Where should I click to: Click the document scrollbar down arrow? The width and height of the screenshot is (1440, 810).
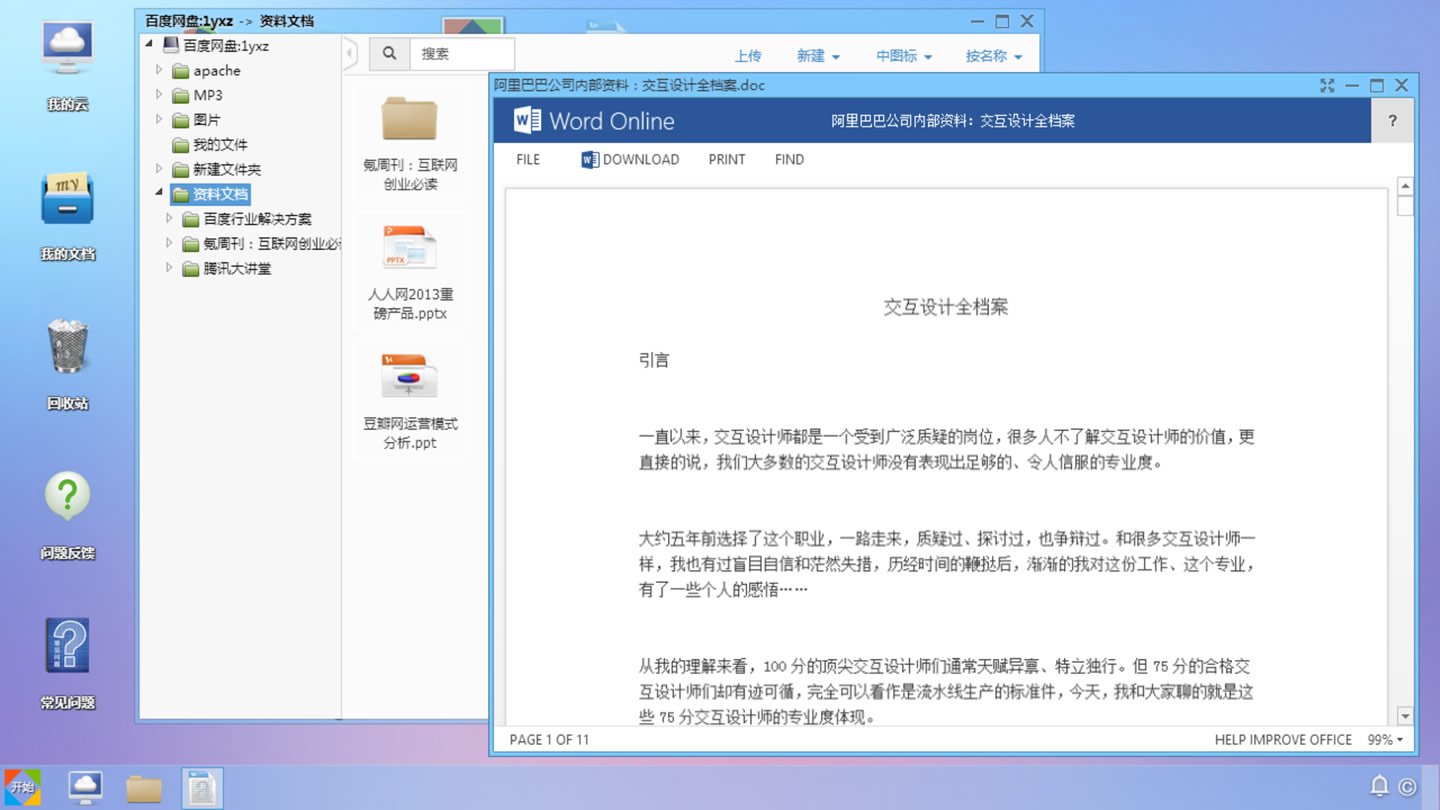point(1405,716)
